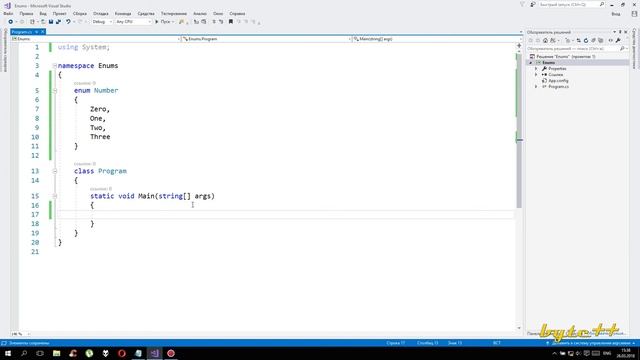Open the Окно menu
Screen dimensions: 640x360
[x=218, y=13]
